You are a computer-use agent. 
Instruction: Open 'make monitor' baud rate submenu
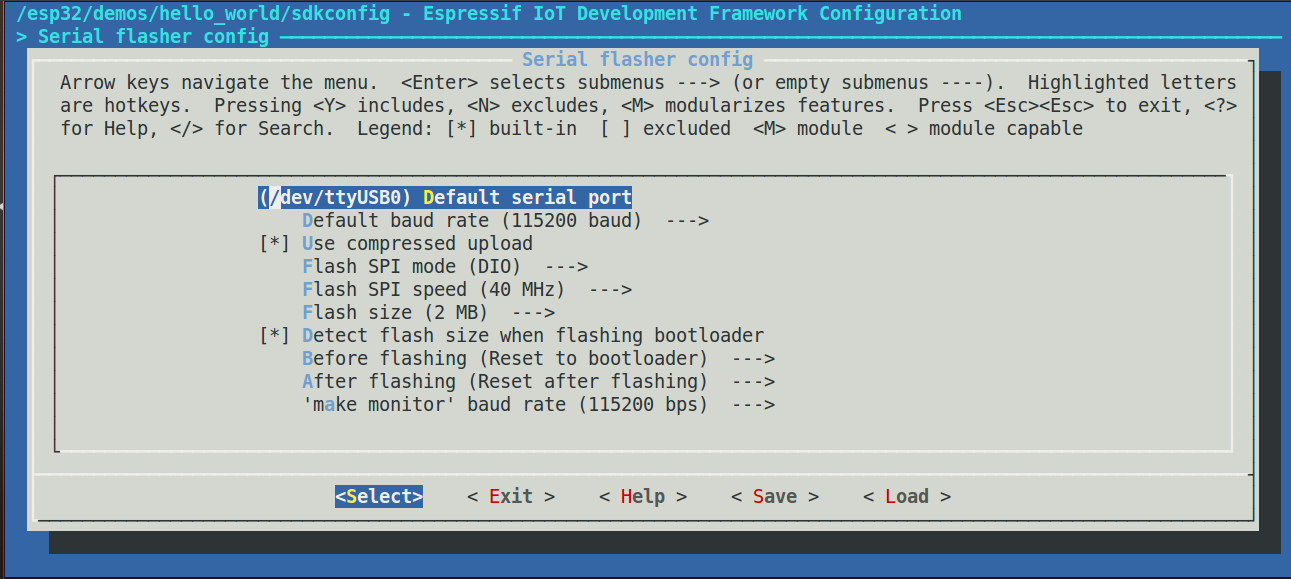(505, 404)
